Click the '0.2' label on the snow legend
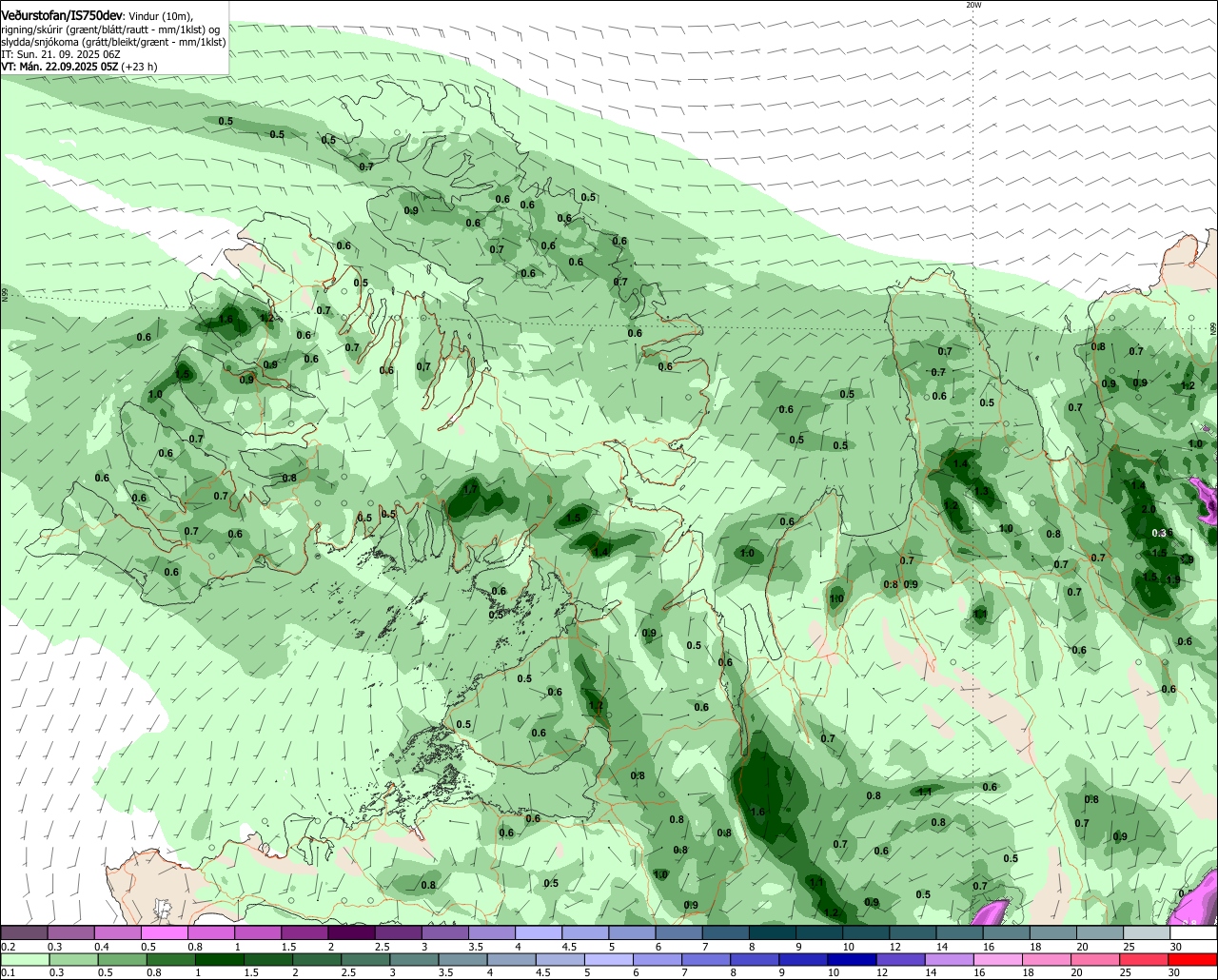The image size is (1218, 980). pyautogui.click(x=9, y=947)
